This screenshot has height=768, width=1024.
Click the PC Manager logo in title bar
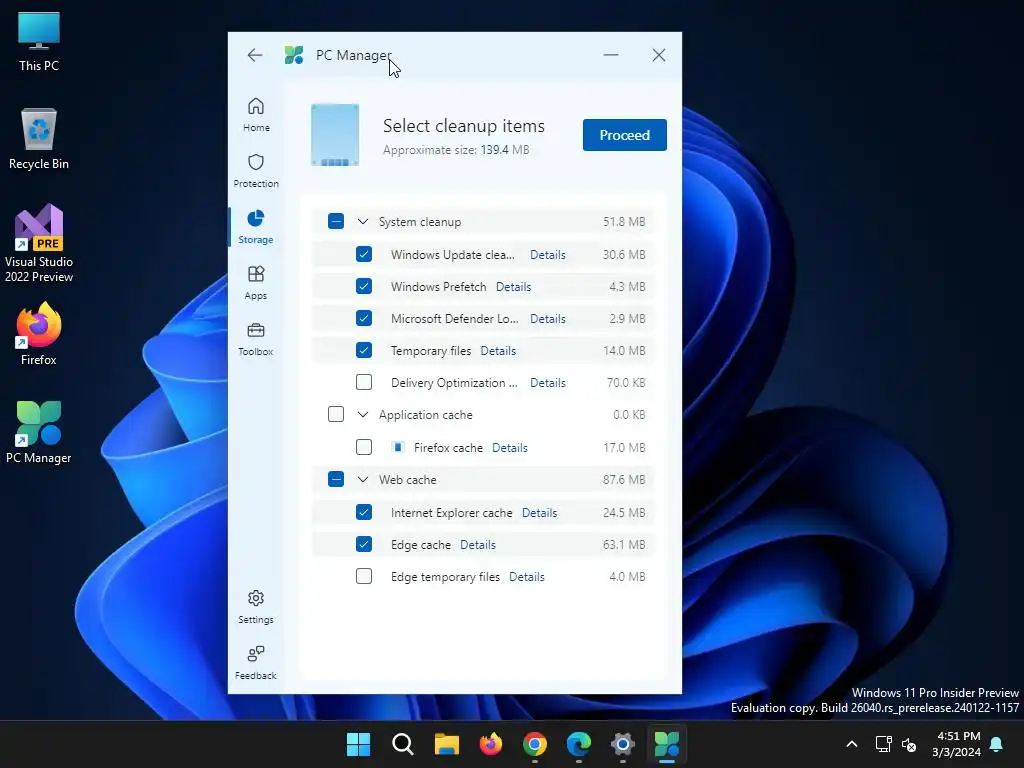click(294, 56)
